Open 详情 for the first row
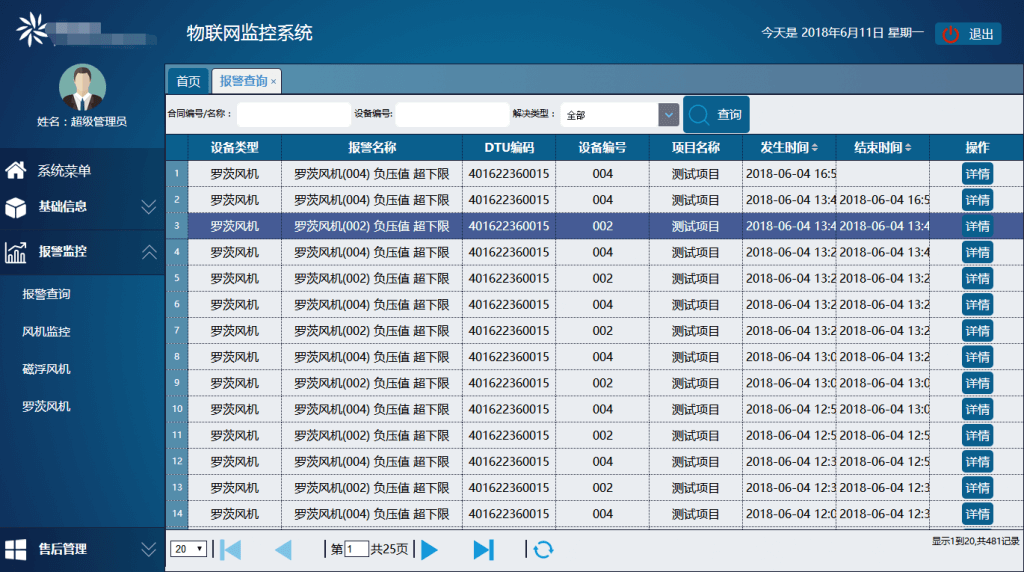The height and width of the screenshot is (572, 1024). [x=977, y=174]
